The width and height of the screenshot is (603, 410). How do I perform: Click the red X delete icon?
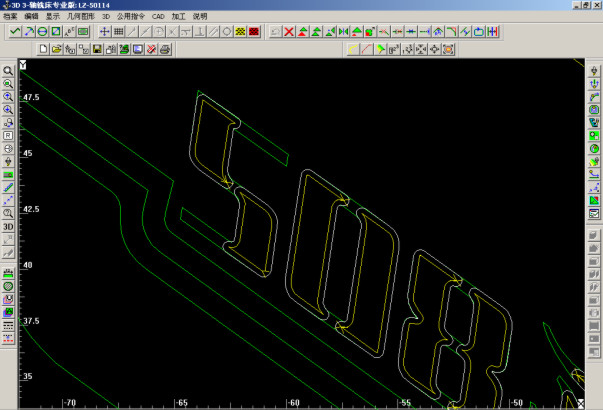(x=289, y=32)
